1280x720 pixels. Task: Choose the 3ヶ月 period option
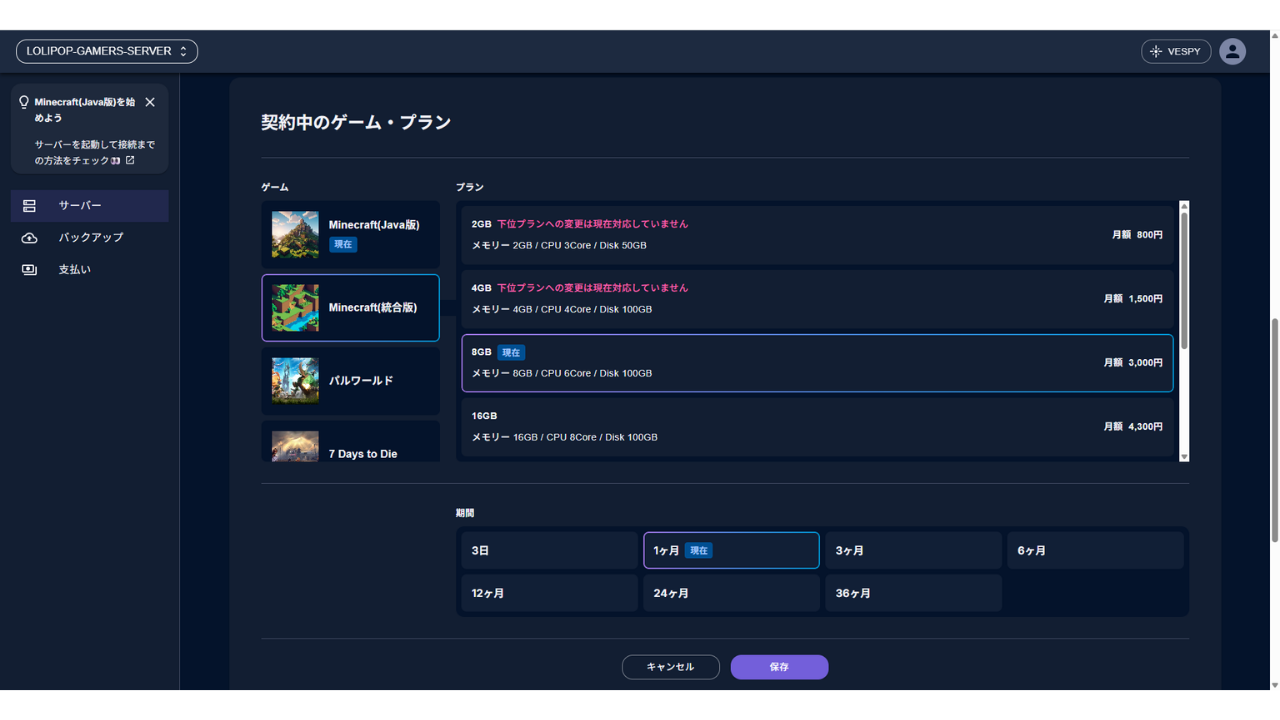913,551
